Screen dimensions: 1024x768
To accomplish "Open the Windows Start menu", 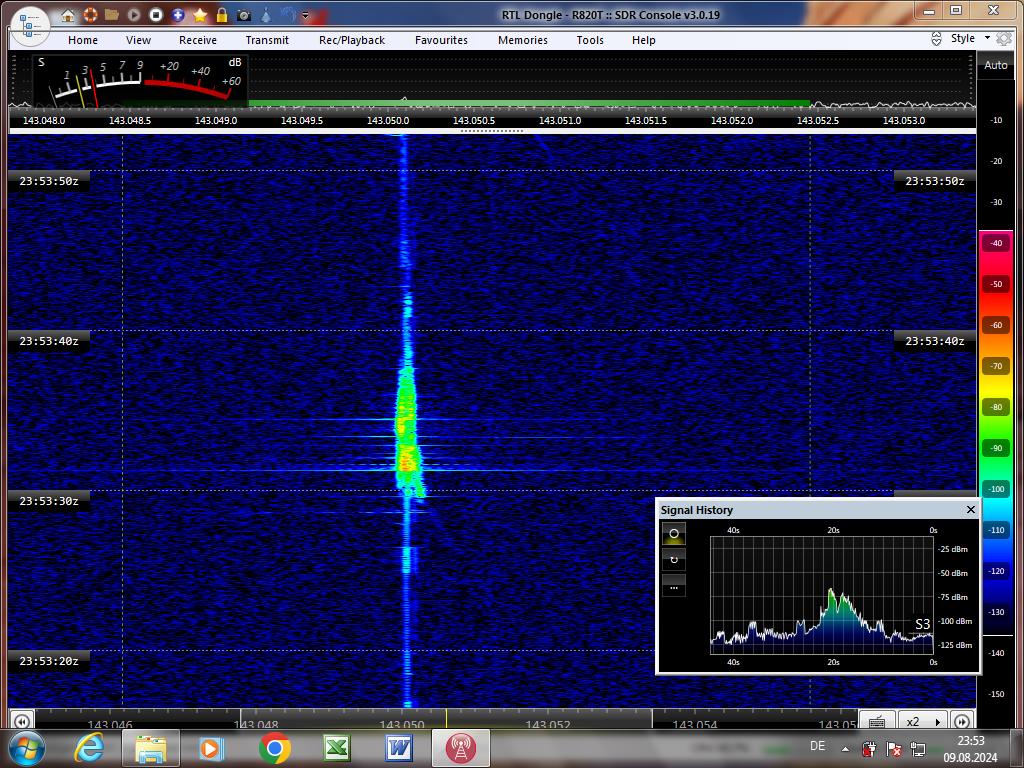I will pyautogui.click(x=25, y=748).
